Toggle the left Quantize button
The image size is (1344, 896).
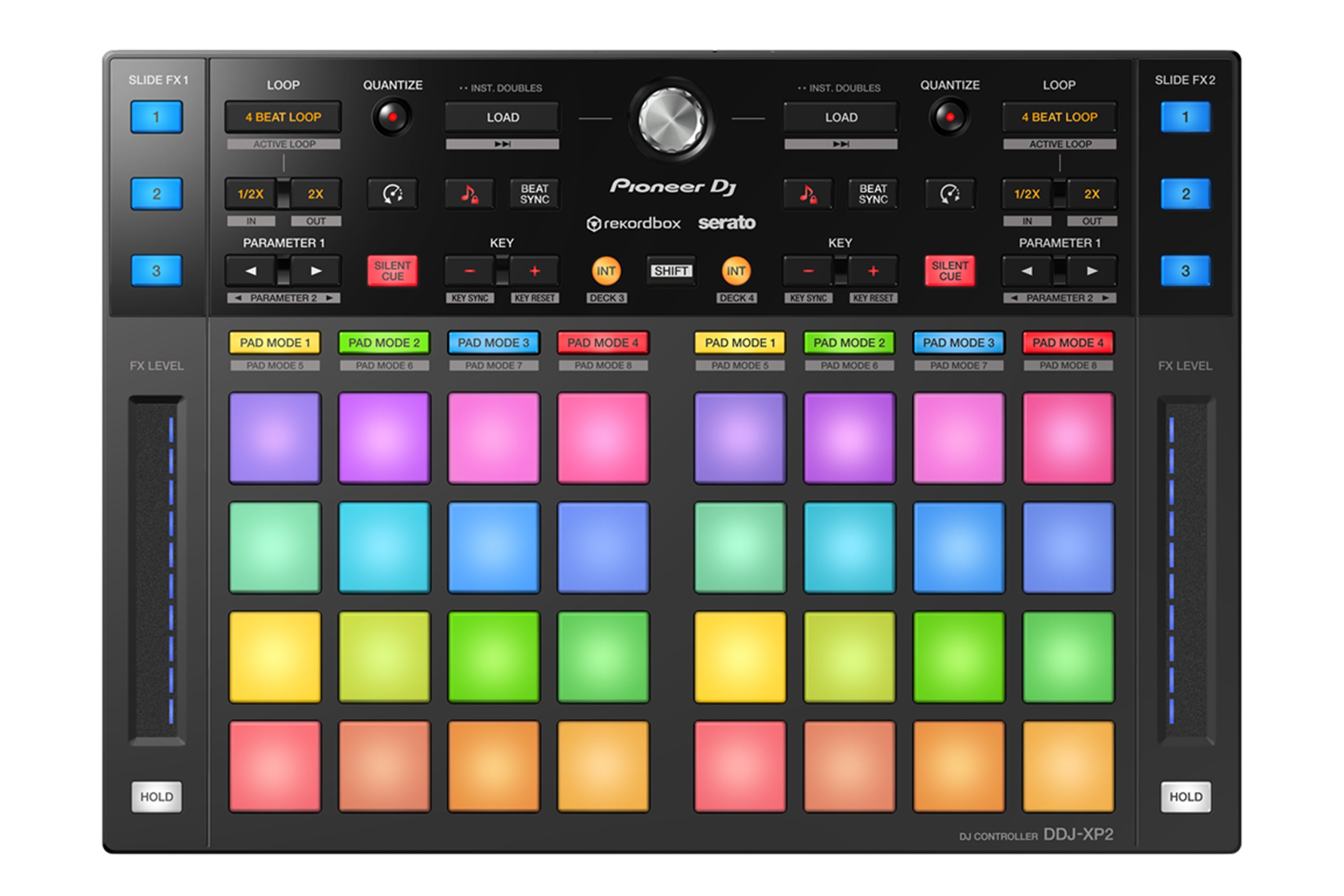pyautogui.click(x=392, y=117)
